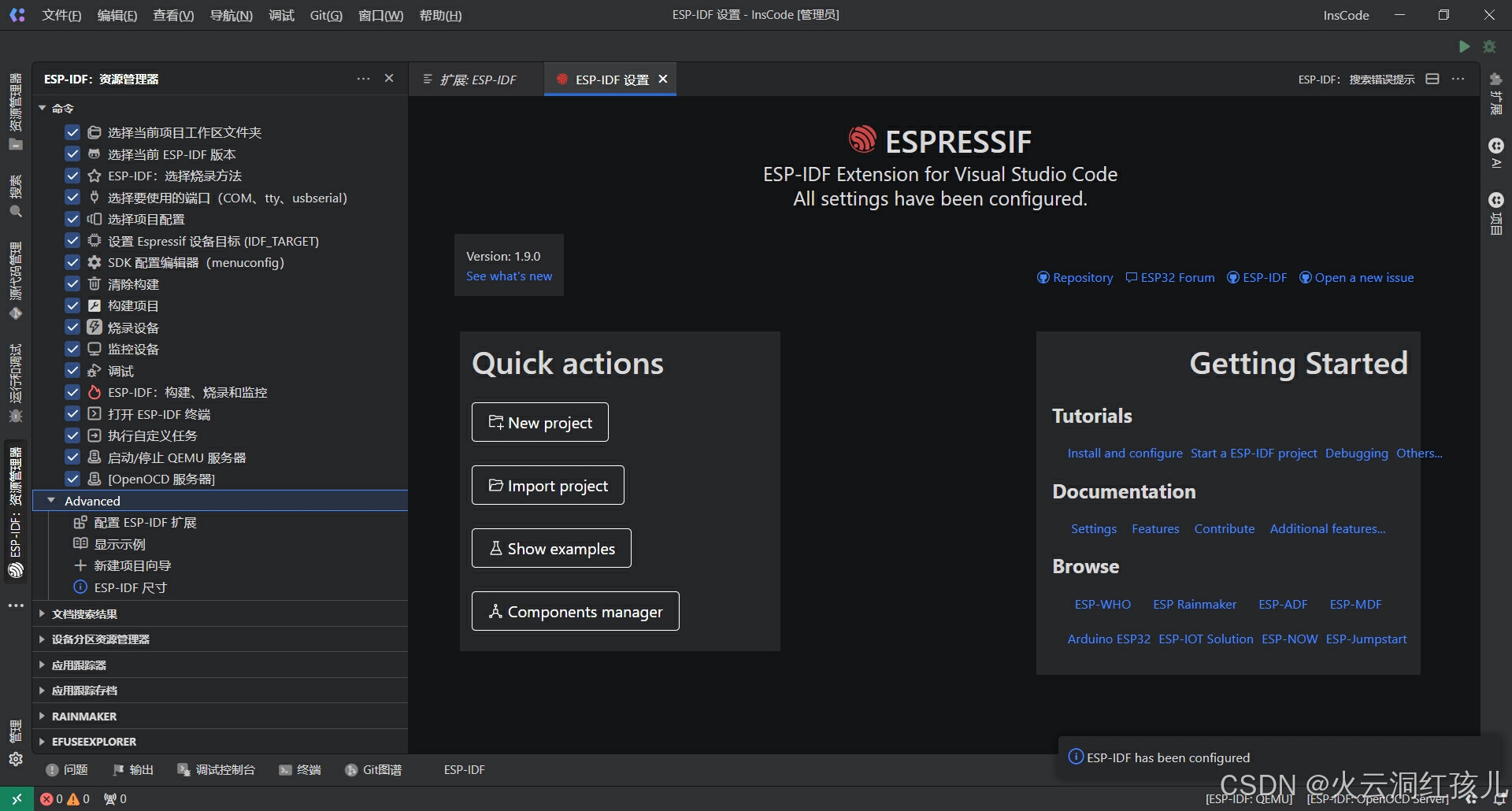1512x811 pixels.
Task: Close the ESP-IDF 设置 tab
Action: (x=663, y=79)
